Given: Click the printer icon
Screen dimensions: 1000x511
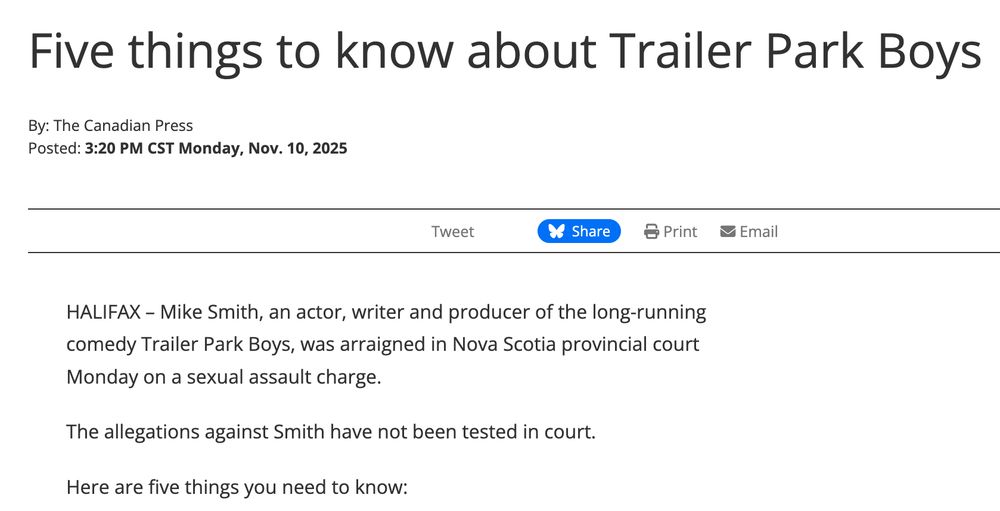Looking at the screenshot, I should [x=652, y=231].
